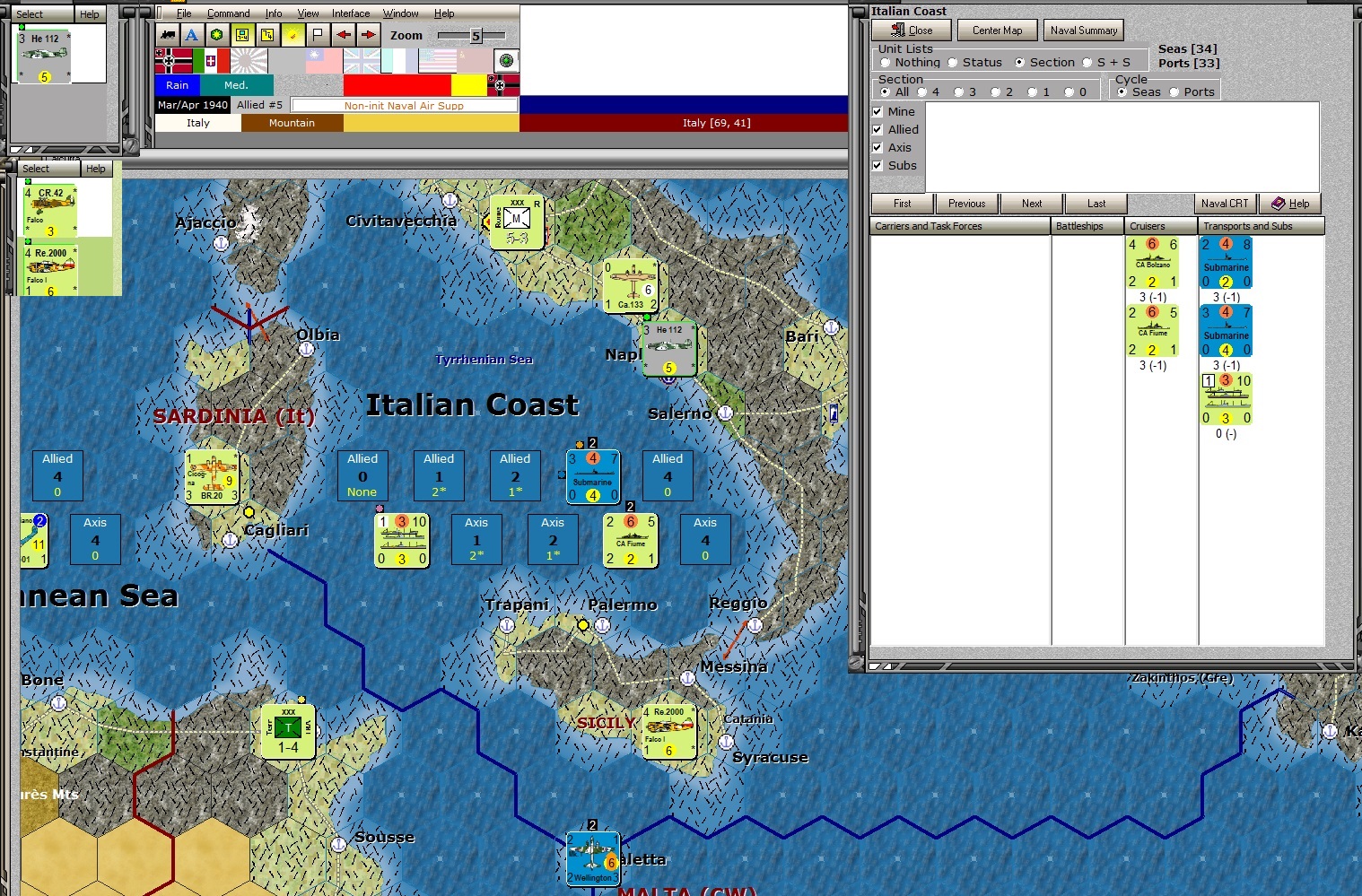The width and height of the screenshot is (1362, 896).
Task: Open the File menu
Action: [184, 13]
